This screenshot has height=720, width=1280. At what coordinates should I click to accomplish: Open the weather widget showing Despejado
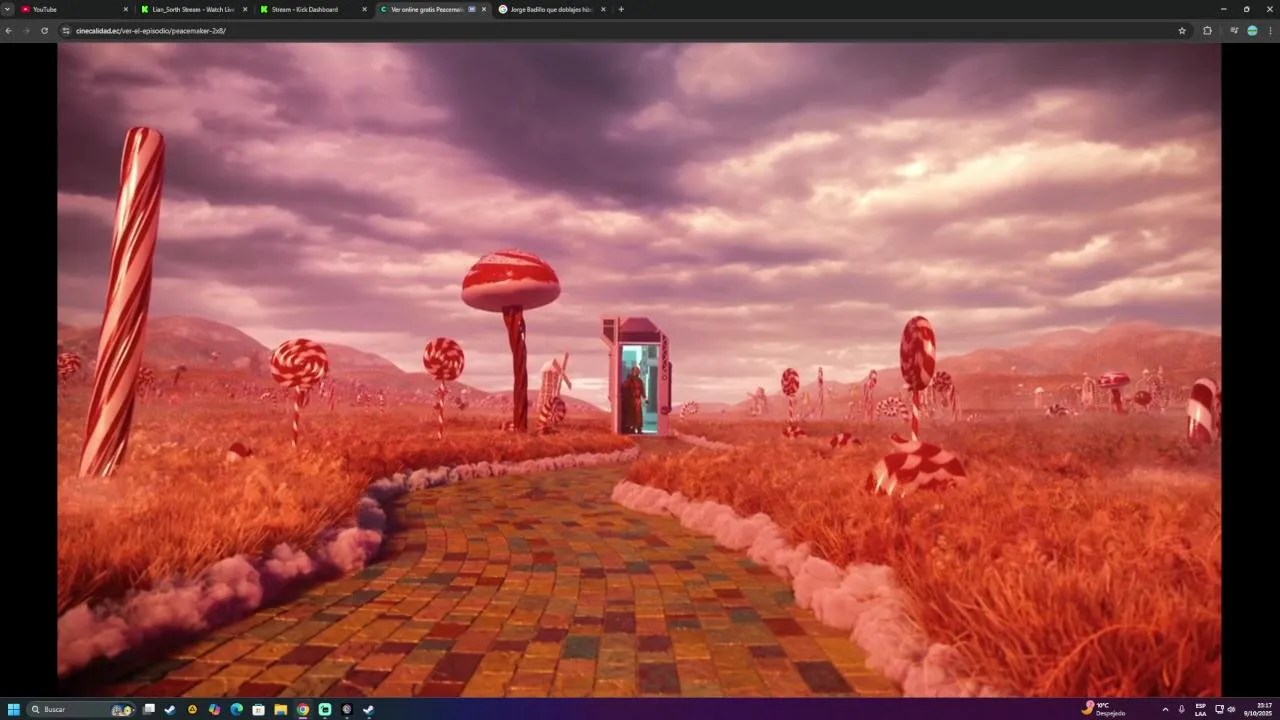(1104, 709)
